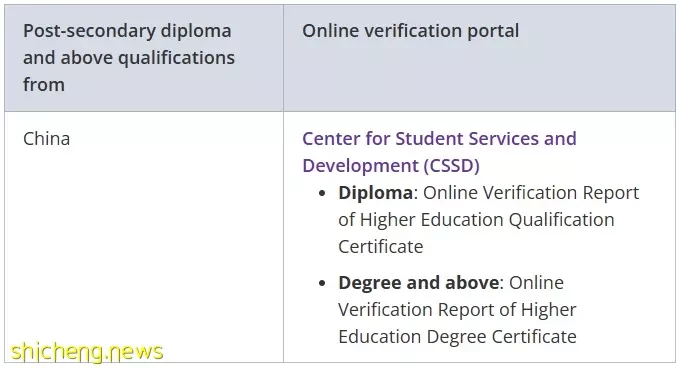Click Education Degree Certificate text line

[457, 337]
